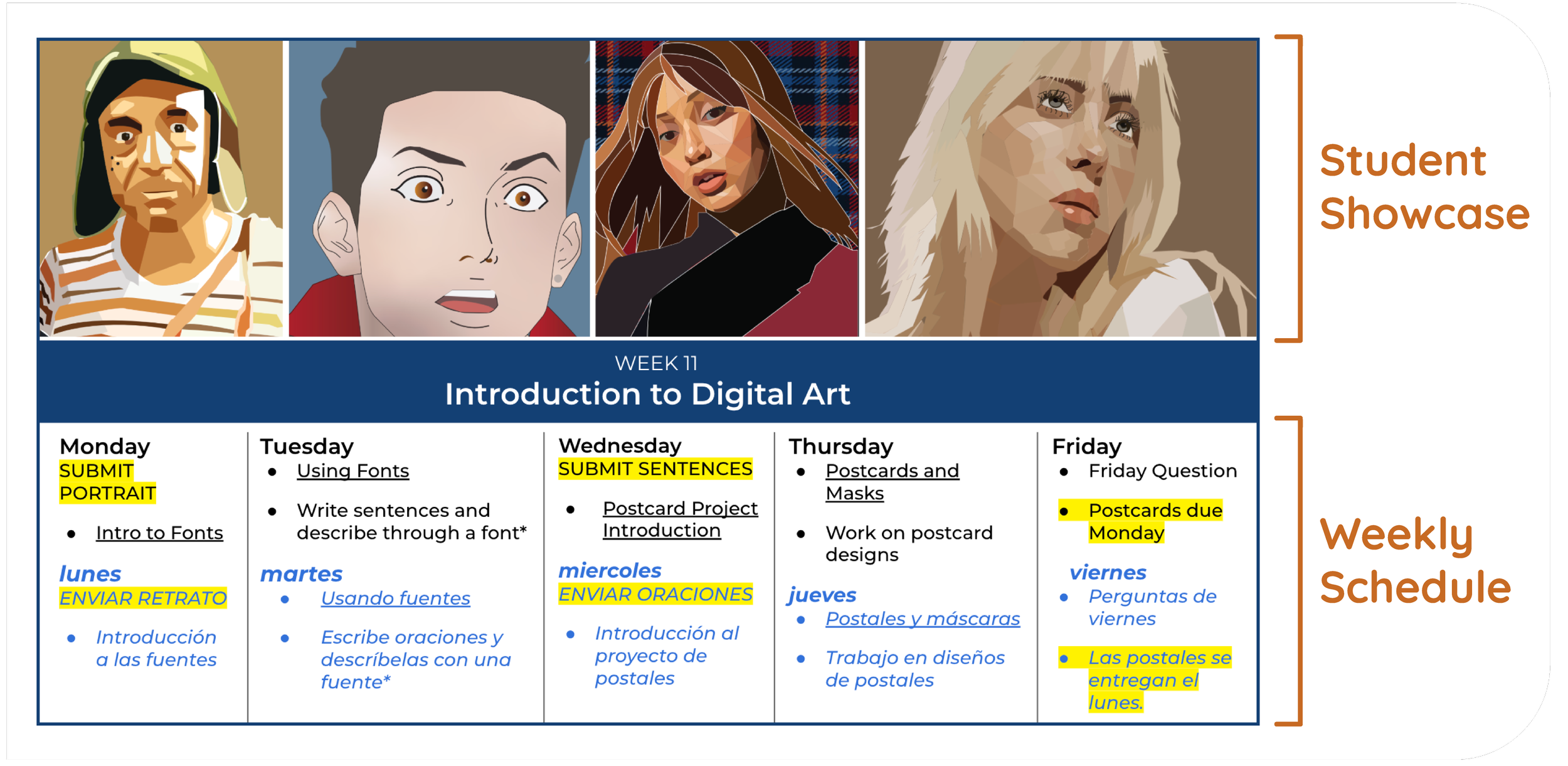Click the Weekly Schedule label

tap(1414, 560)
